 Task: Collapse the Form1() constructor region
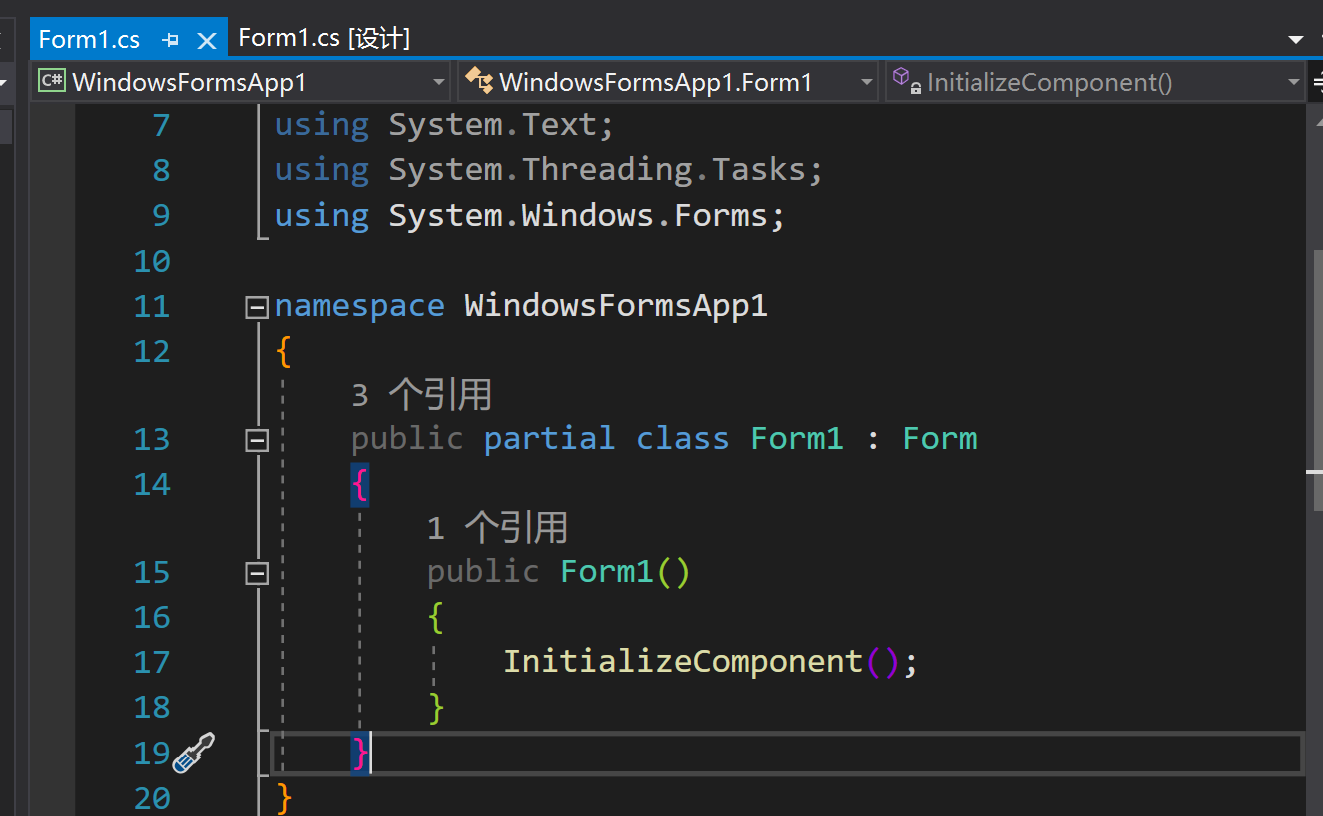click(x=257, y=573)
